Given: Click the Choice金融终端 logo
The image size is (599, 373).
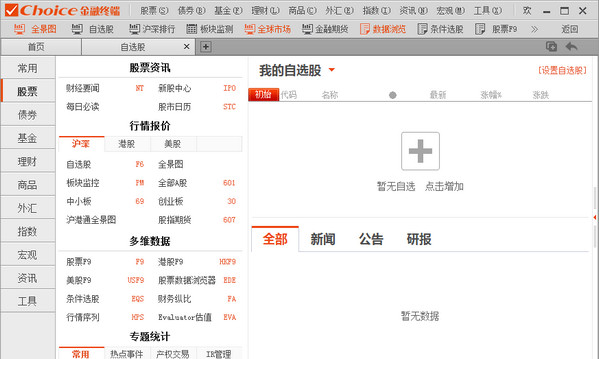Looking at the screenshot, I should [63, 10].
